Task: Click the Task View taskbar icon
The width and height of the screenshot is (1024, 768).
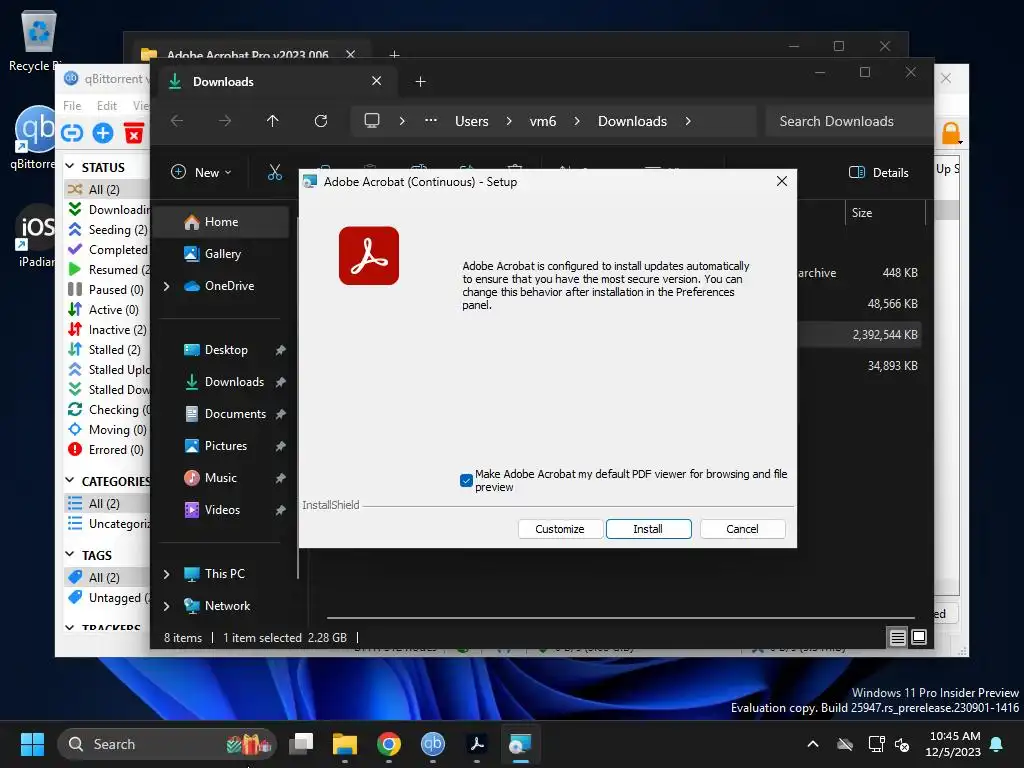Action: pos(301,744)
